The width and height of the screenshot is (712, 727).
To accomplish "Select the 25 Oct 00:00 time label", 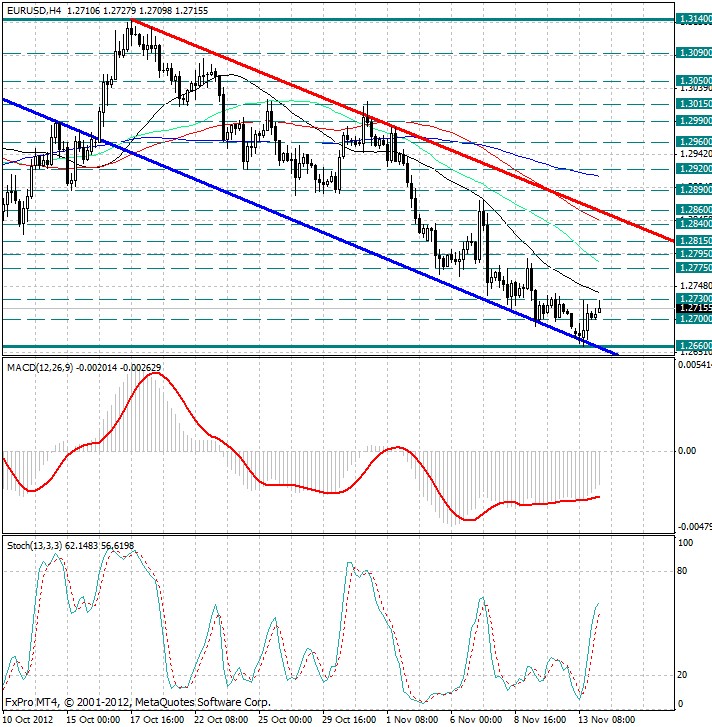I will pos(285,720).
